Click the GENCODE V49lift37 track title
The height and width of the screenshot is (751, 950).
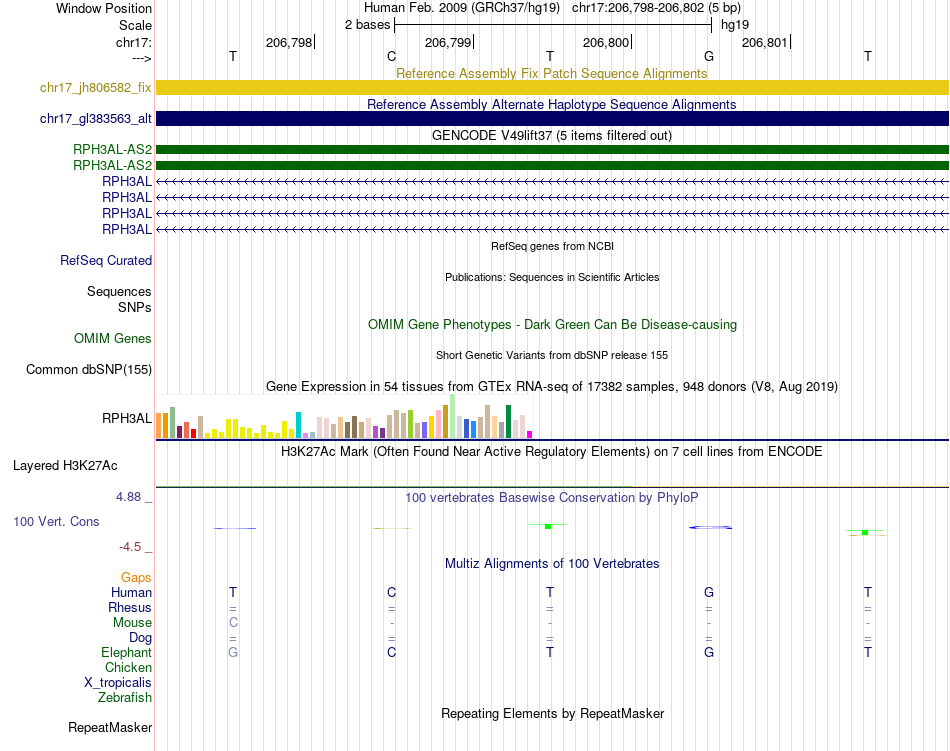click(552, 136)
